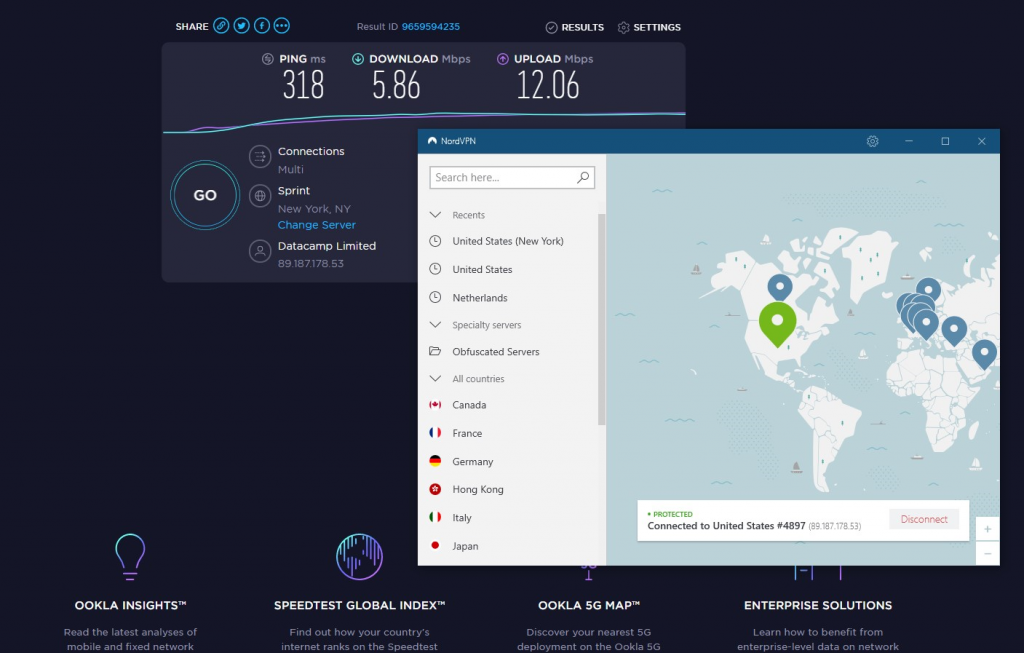
Task: Click the Scandinavia map pin
Action: pyautogui.click(x=928, y=290)
